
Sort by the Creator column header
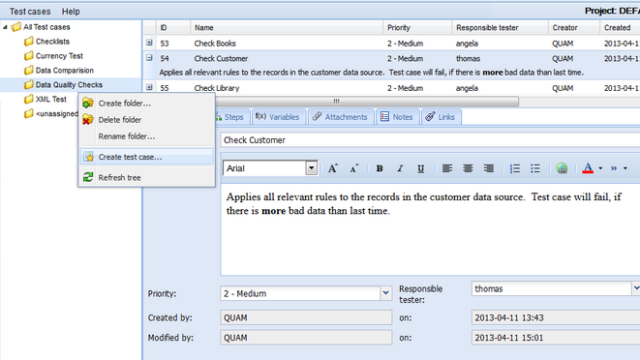(574, 28)
